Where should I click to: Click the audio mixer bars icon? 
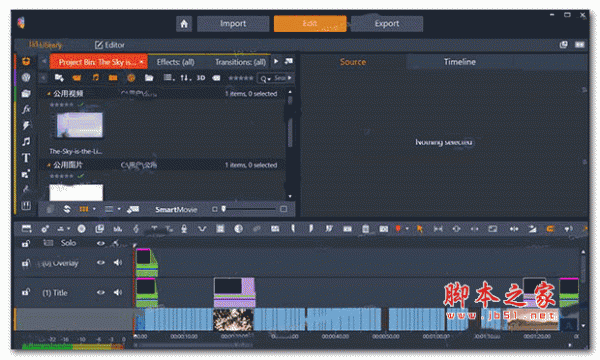click(x=117, y=229)
